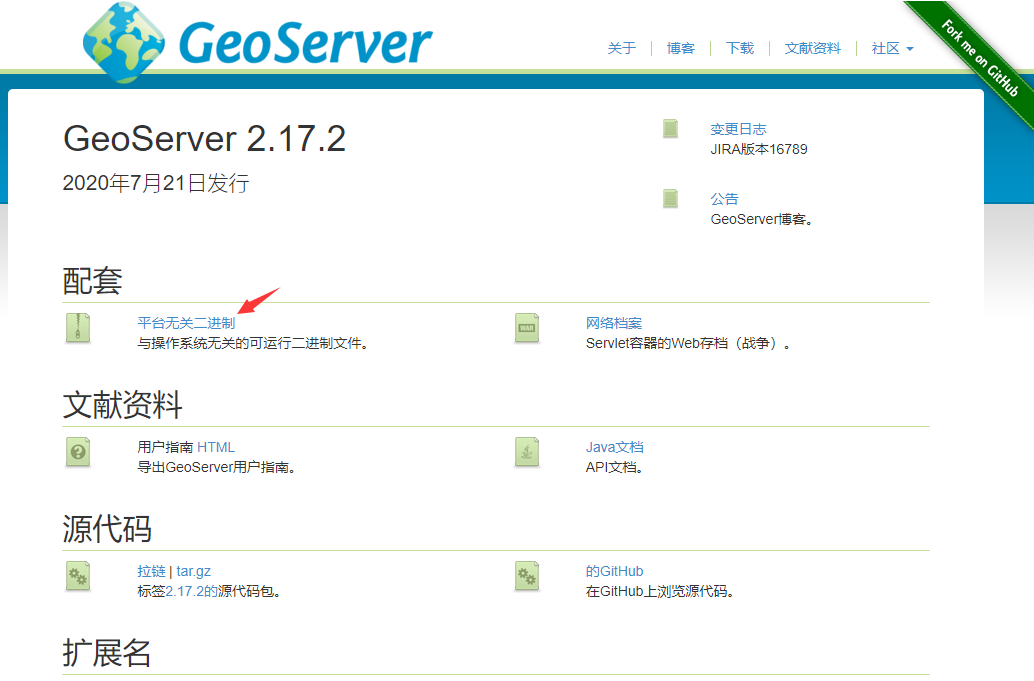Screen dimensions: 1034x681
Task: Click the 扩展名 section heading
Action: tap(107, 653)
